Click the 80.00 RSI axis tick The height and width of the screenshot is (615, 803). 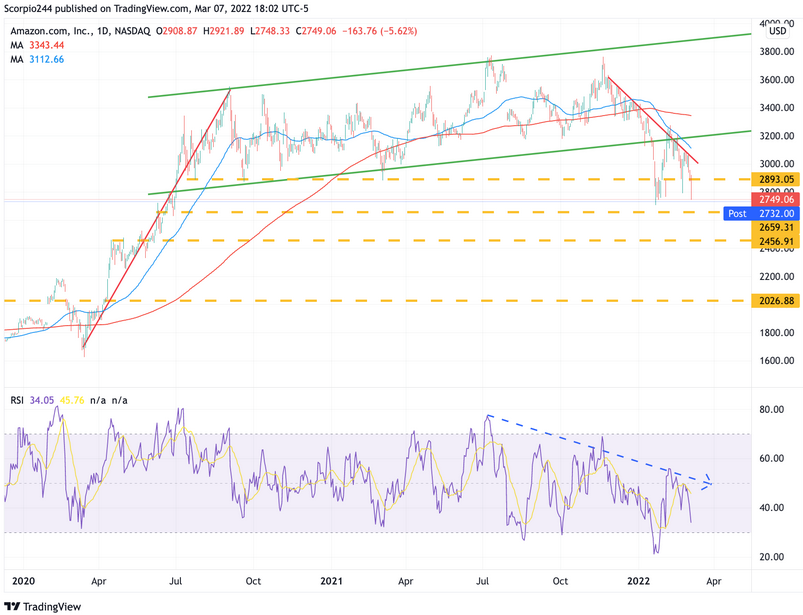click(x=772, y=410)
